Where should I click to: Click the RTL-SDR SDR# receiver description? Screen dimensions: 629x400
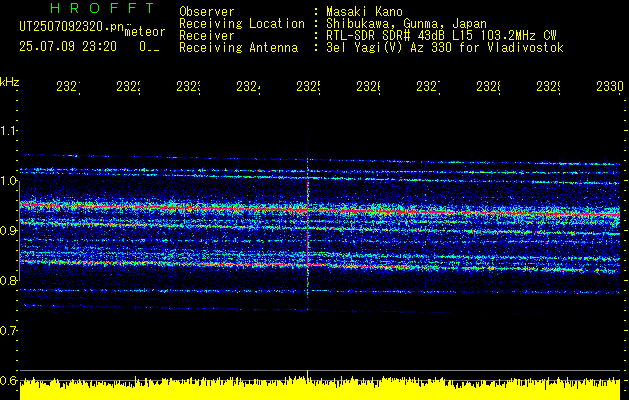pos(441,36)
